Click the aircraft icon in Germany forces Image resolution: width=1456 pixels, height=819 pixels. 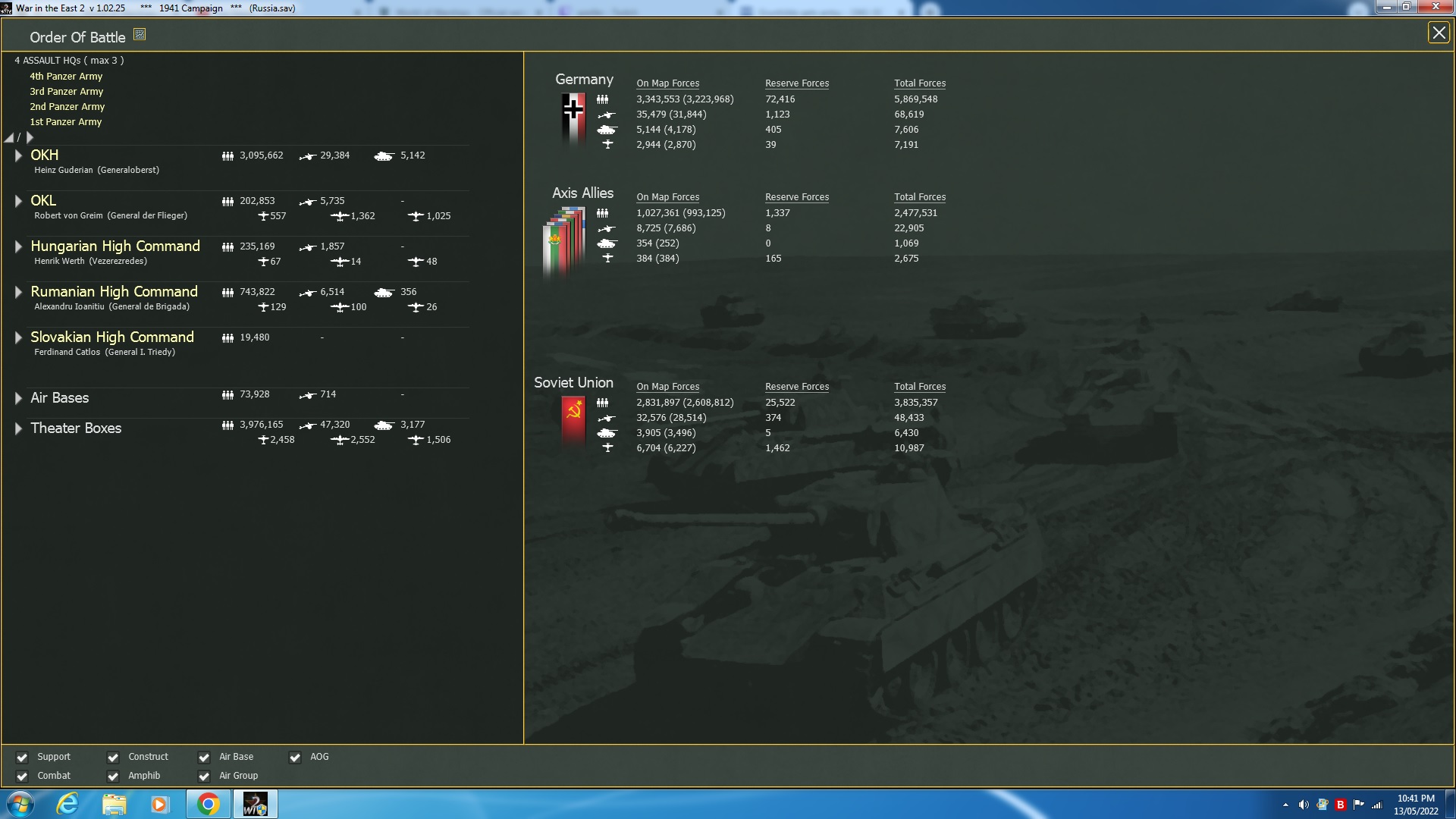(607, 145)
